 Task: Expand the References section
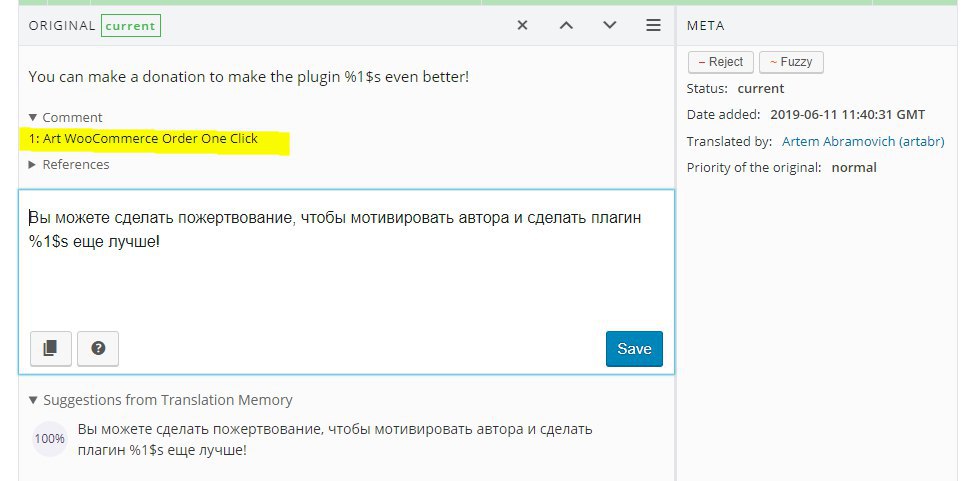(x=69, y=165)
